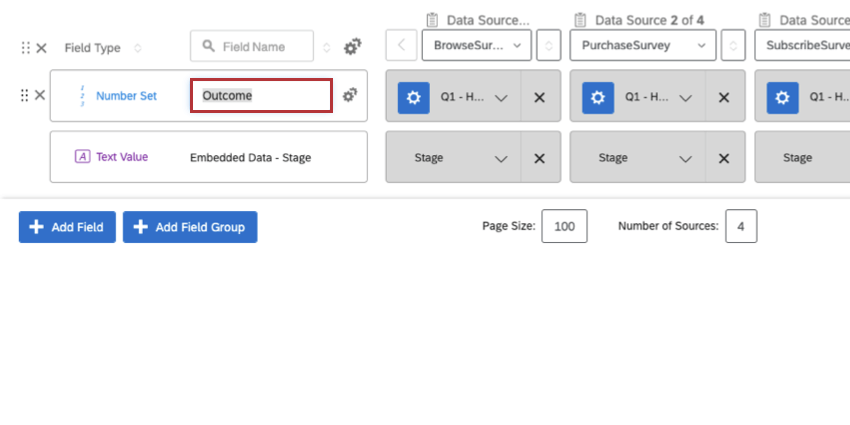Open PurchaseSurvey data source dropdown
The width and height of the screenshot is (850, 425).
tap(642, 45)
